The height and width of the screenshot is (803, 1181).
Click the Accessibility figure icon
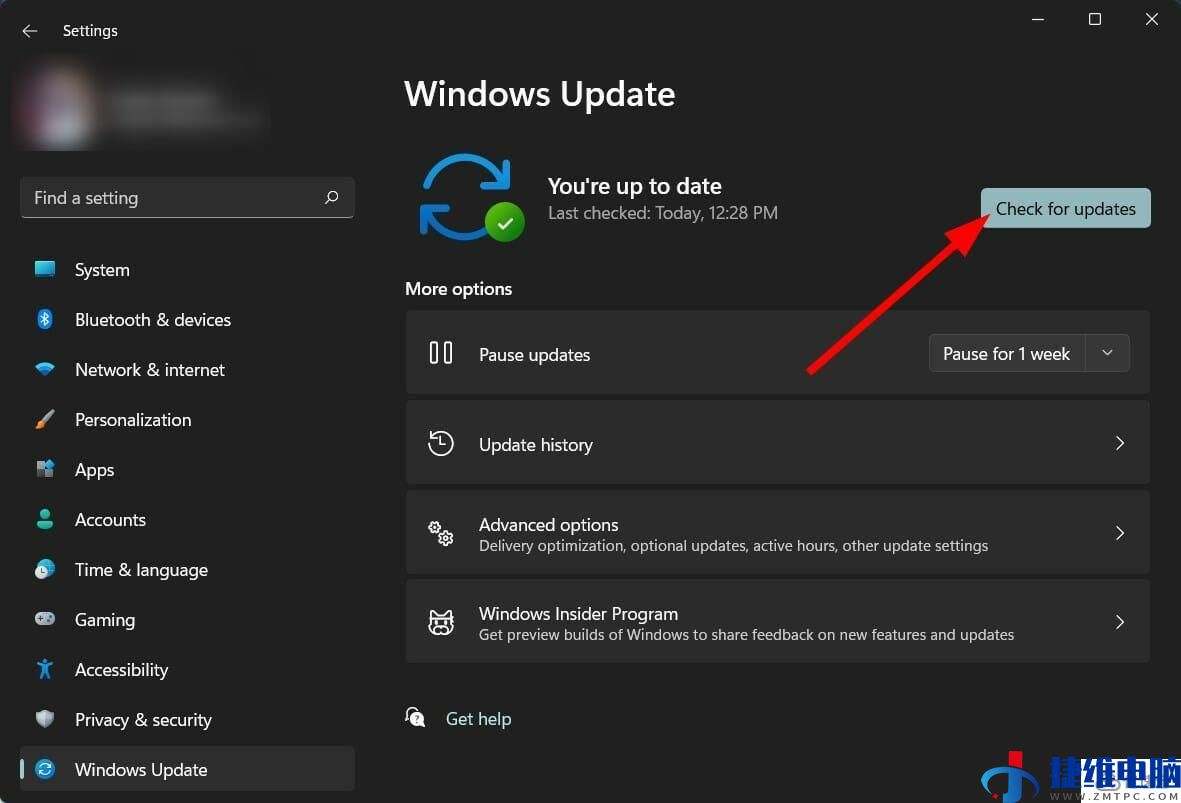[45, 669]
